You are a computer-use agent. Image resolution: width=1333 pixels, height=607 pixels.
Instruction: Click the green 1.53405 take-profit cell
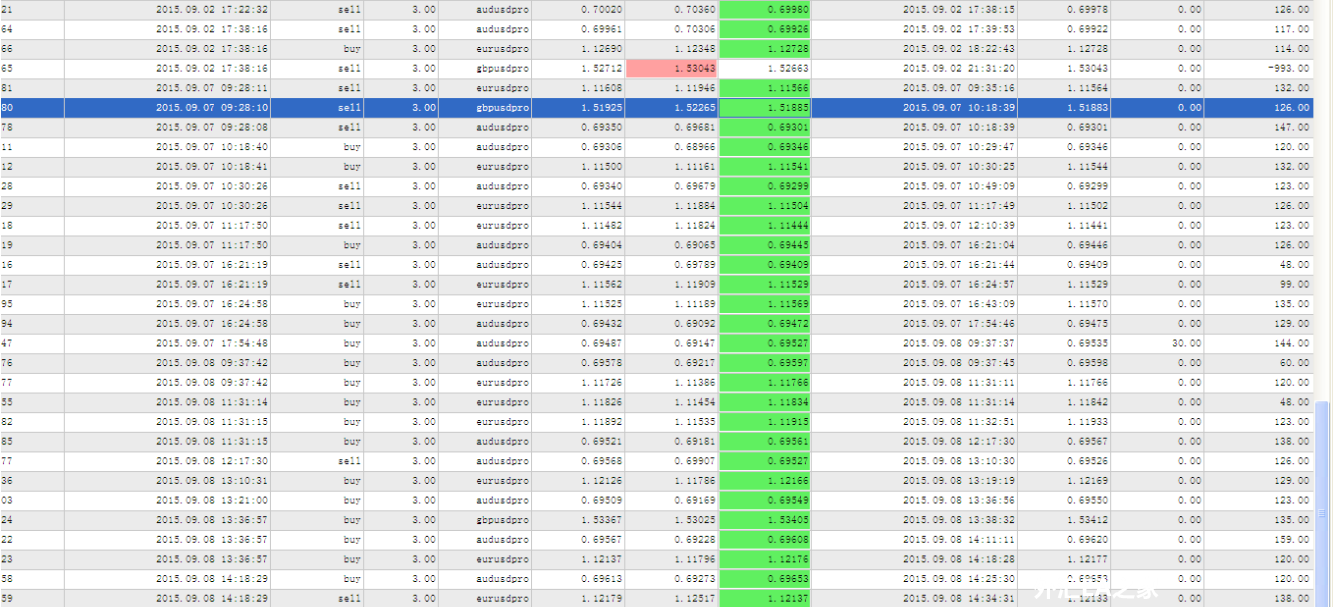pos(764,520)
